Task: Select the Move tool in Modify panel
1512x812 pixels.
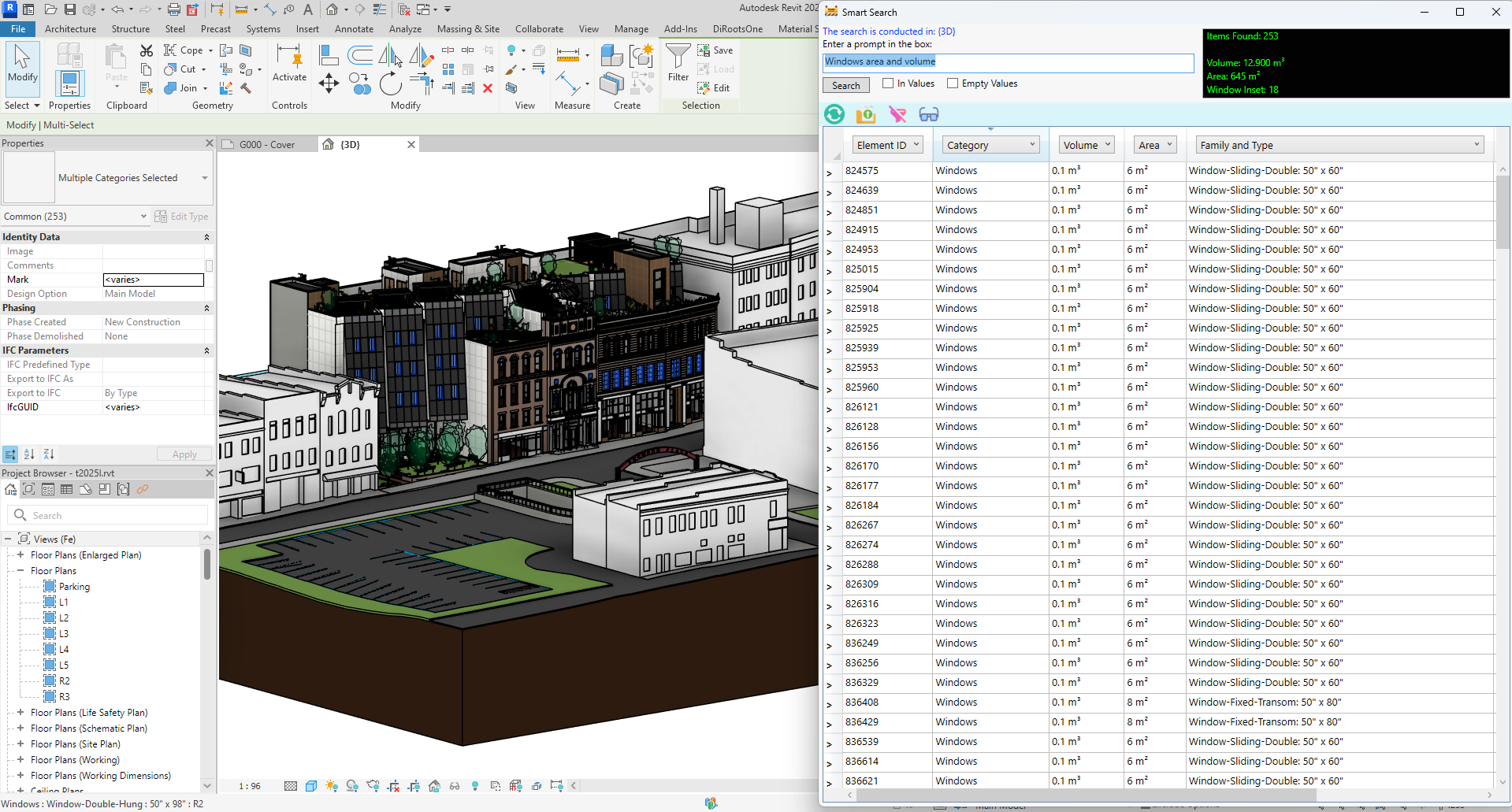Action: tap(329, 83)
